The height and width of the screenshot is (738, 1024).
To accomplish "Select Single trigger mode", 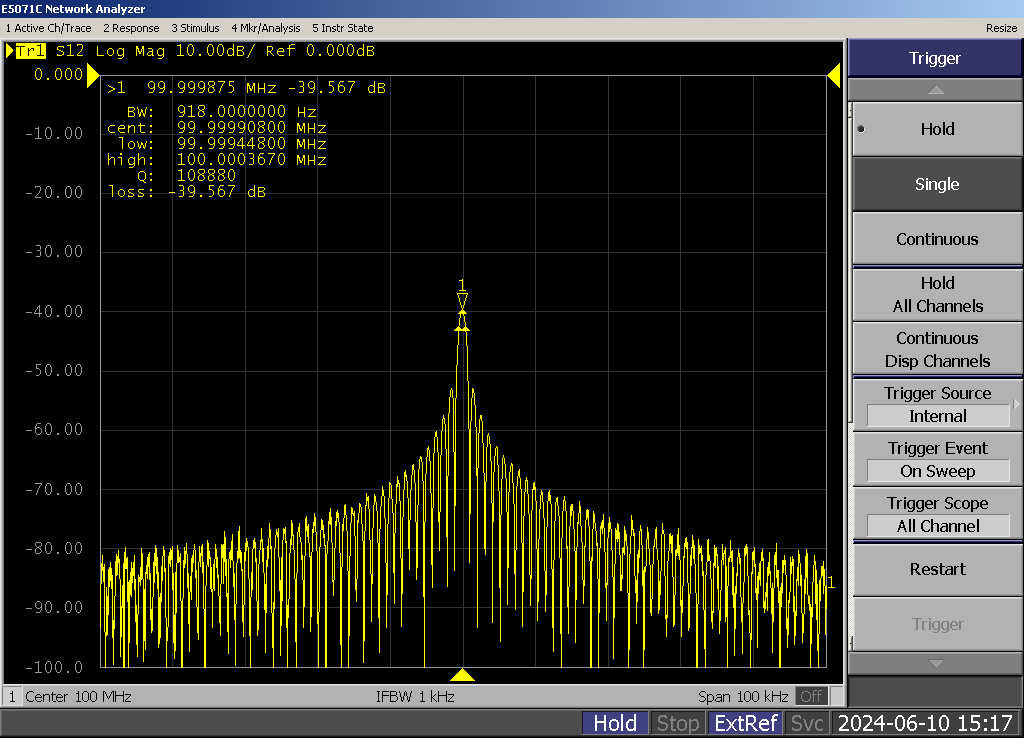I will (936, 184).
